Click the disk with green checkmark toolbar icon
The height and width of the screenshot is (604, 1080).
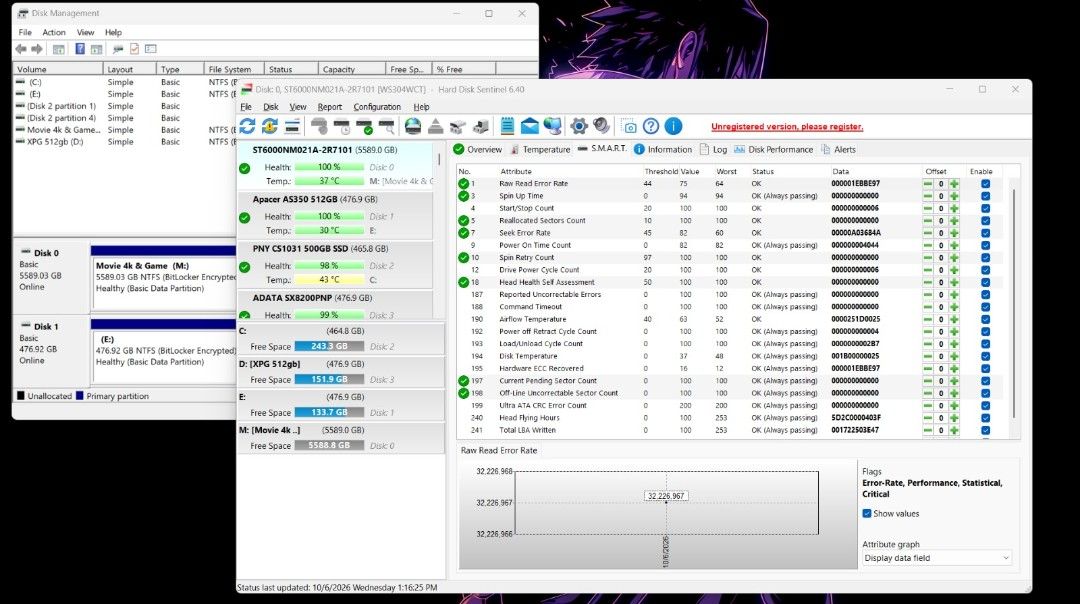364,126
